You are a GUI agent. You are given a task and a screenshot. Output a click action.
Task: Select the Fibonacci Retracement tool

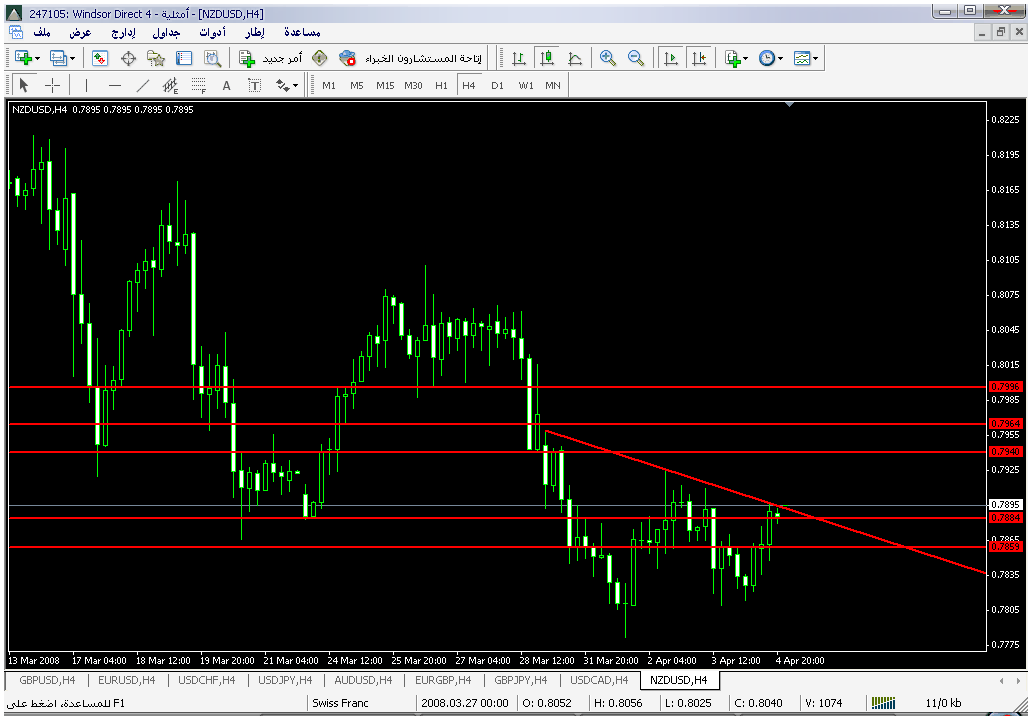tap(199, 85)
